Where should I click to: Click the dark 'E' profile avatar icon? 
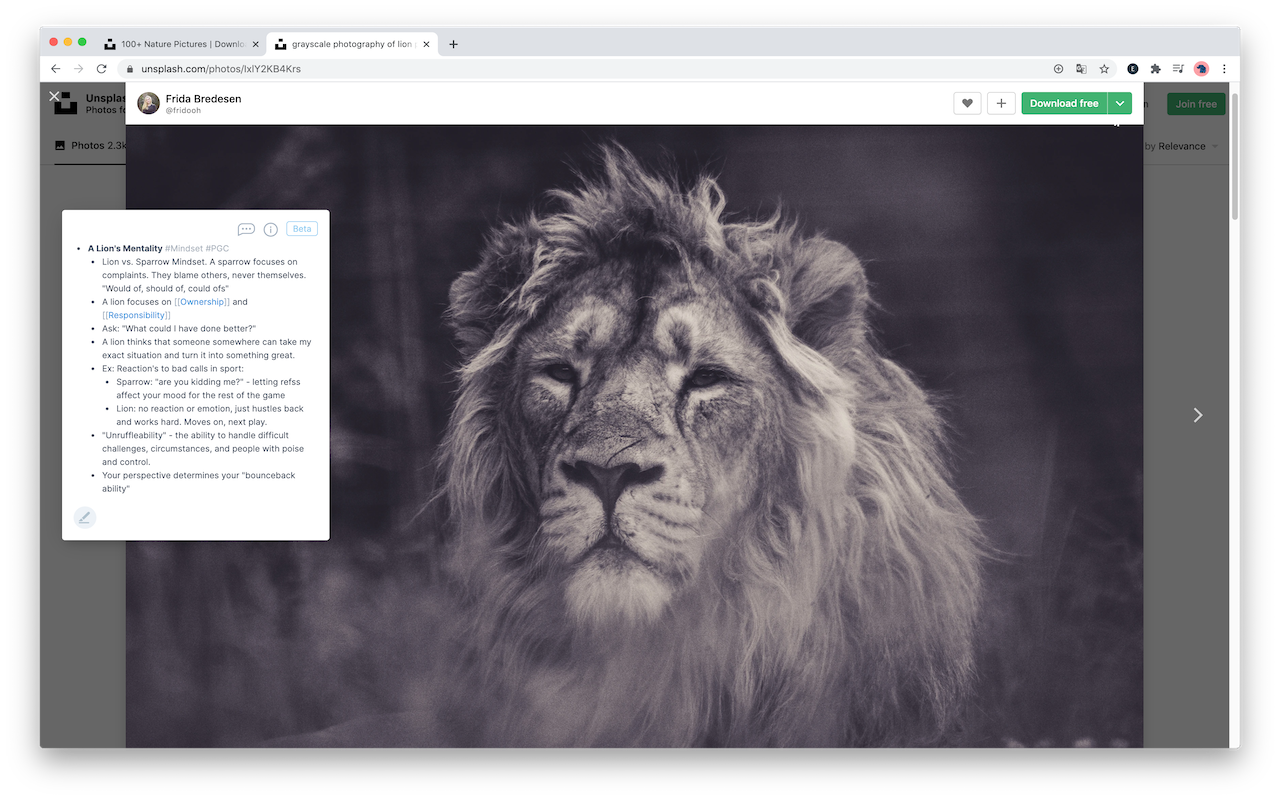click(1132, 68)
